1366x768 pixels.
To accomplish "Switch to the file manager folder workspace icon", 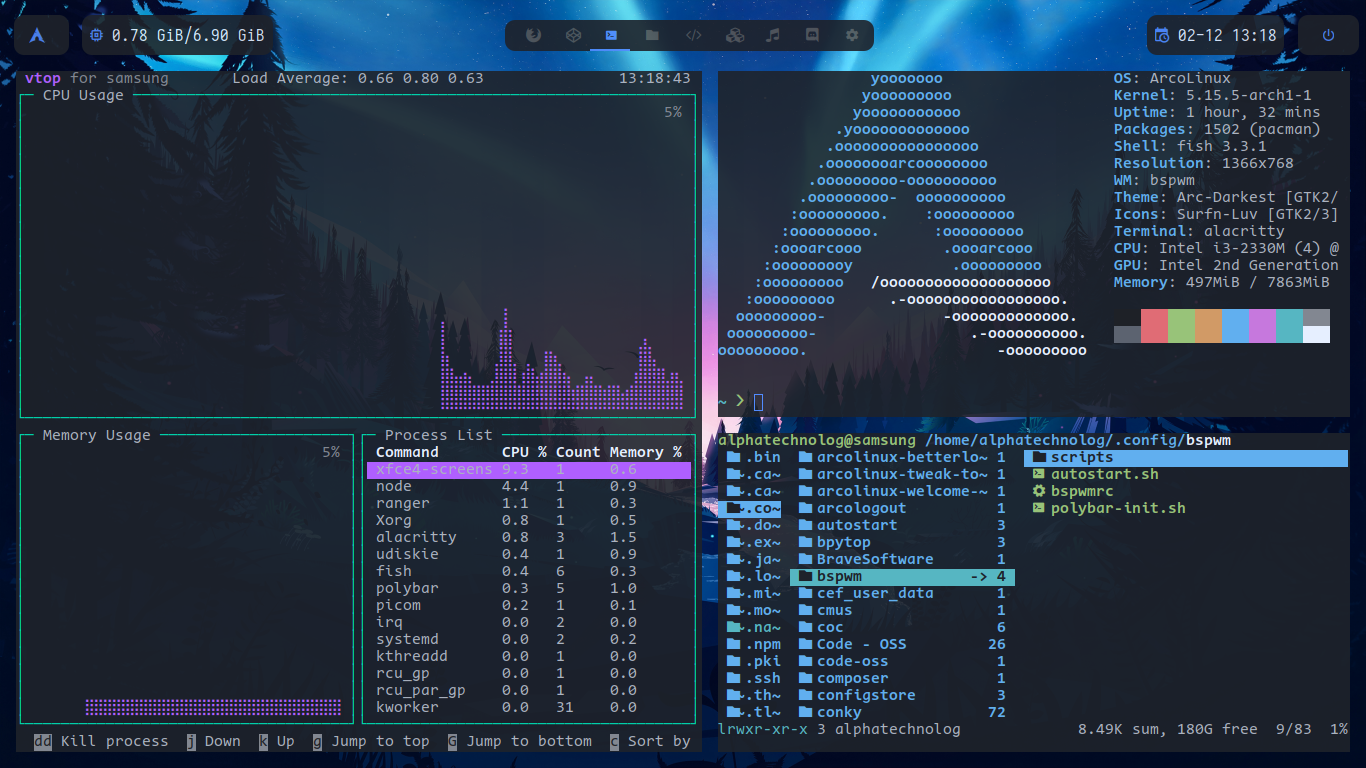I will (652, 35).
